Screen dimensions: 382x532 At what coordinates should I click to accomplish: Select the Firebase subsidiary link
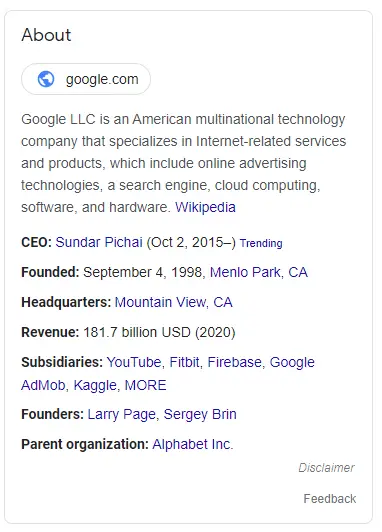234,362
